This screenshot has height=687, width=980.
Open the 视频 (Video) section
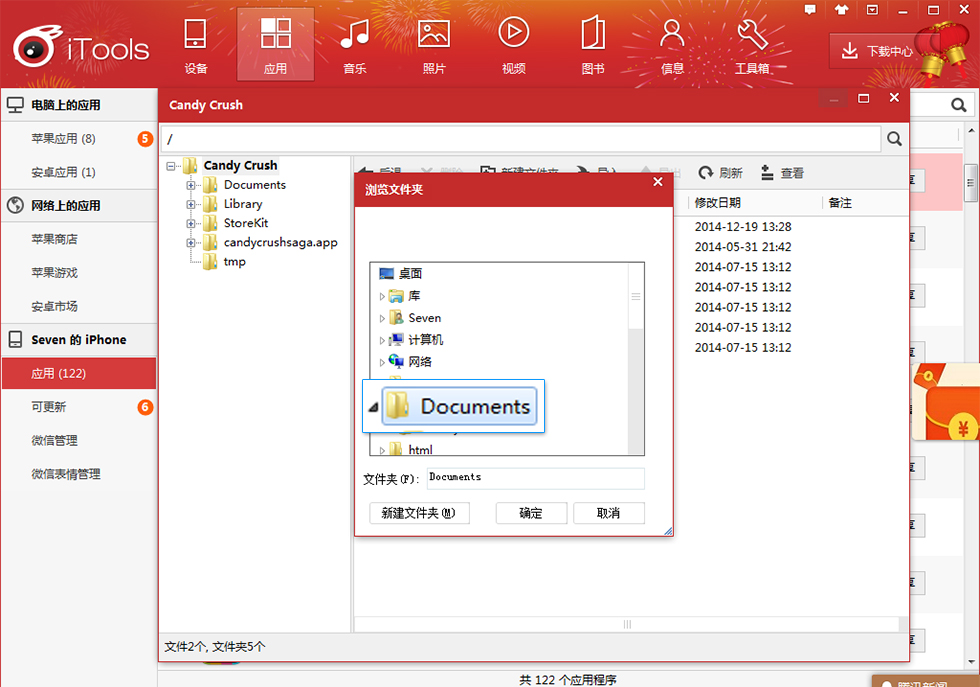coord(513,45)
